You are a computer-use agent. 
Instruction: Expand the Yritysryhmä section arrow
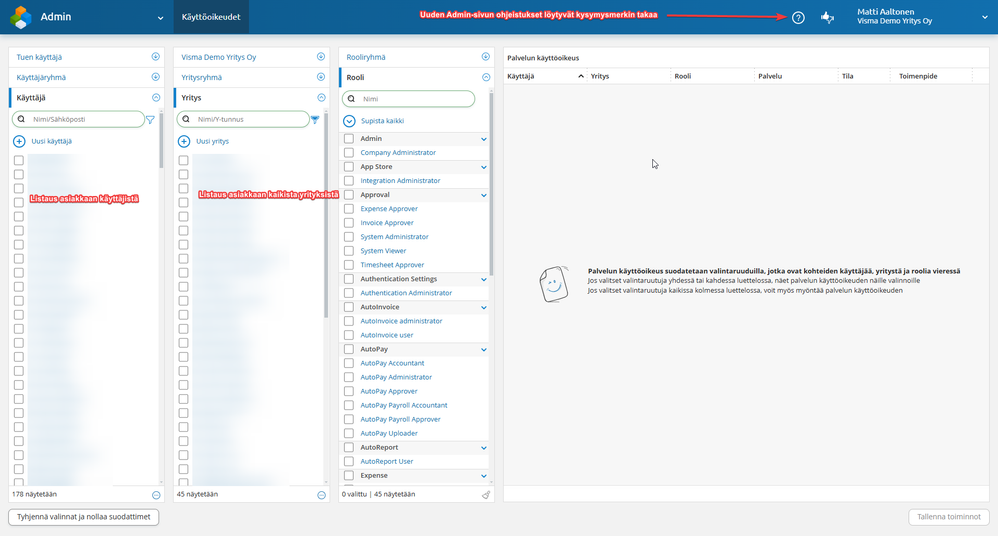coord(321,77)
